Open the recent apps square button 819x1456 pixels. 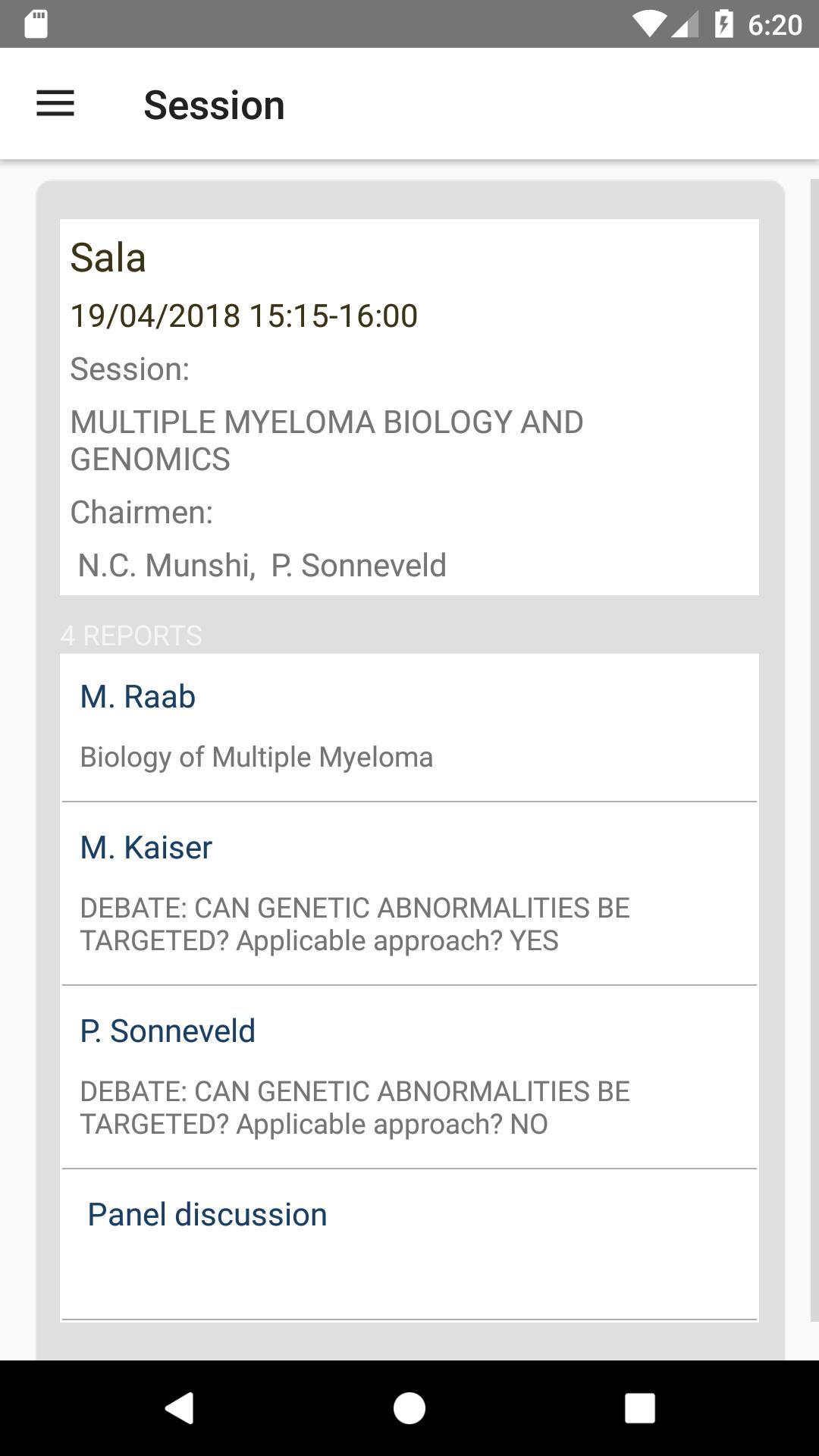tap(639, 1408)
